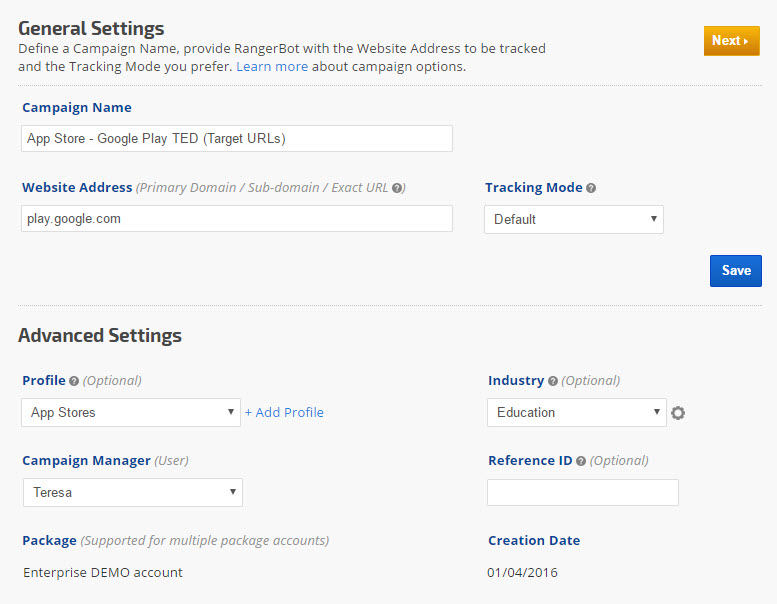Screen dimensions: 777x604
Task: Follow the Learn more link
Action: 272,67
